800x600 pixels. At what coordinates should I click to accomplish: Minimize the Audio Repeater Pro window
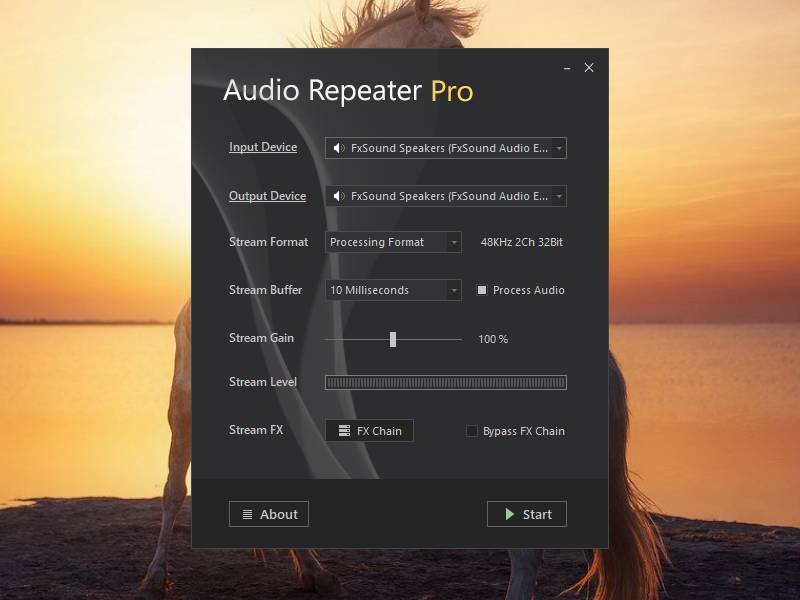pyautogui.click(x=567, y=68)
